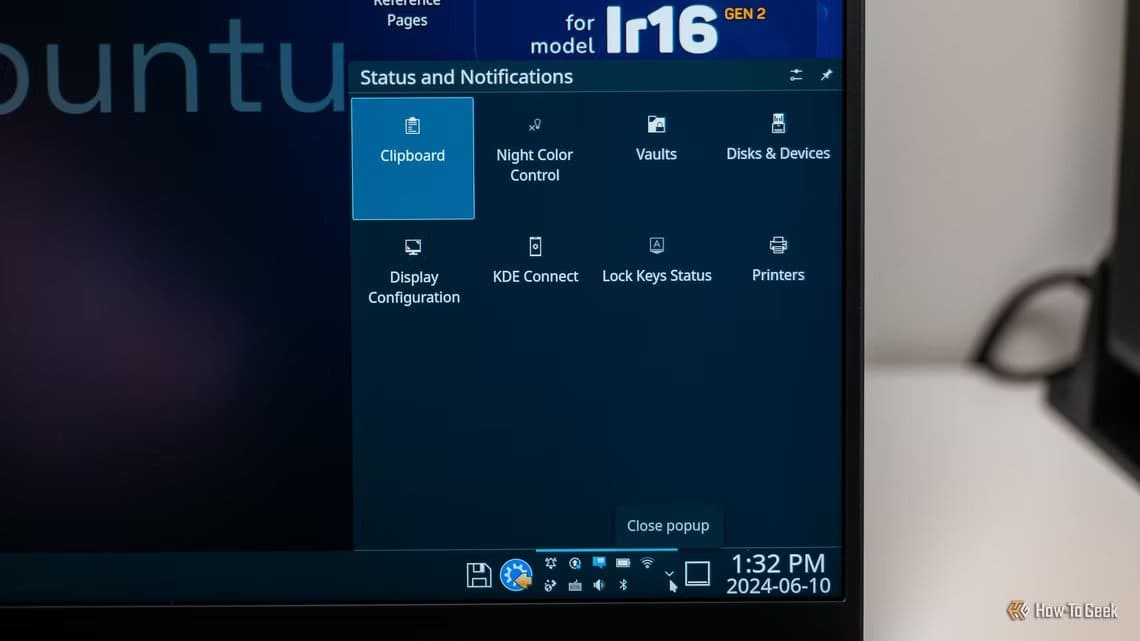The width and height of the screenshot is (1140, 641).
Task: Open system tray configuration sliders icon
Action: [x=796, y=75]
